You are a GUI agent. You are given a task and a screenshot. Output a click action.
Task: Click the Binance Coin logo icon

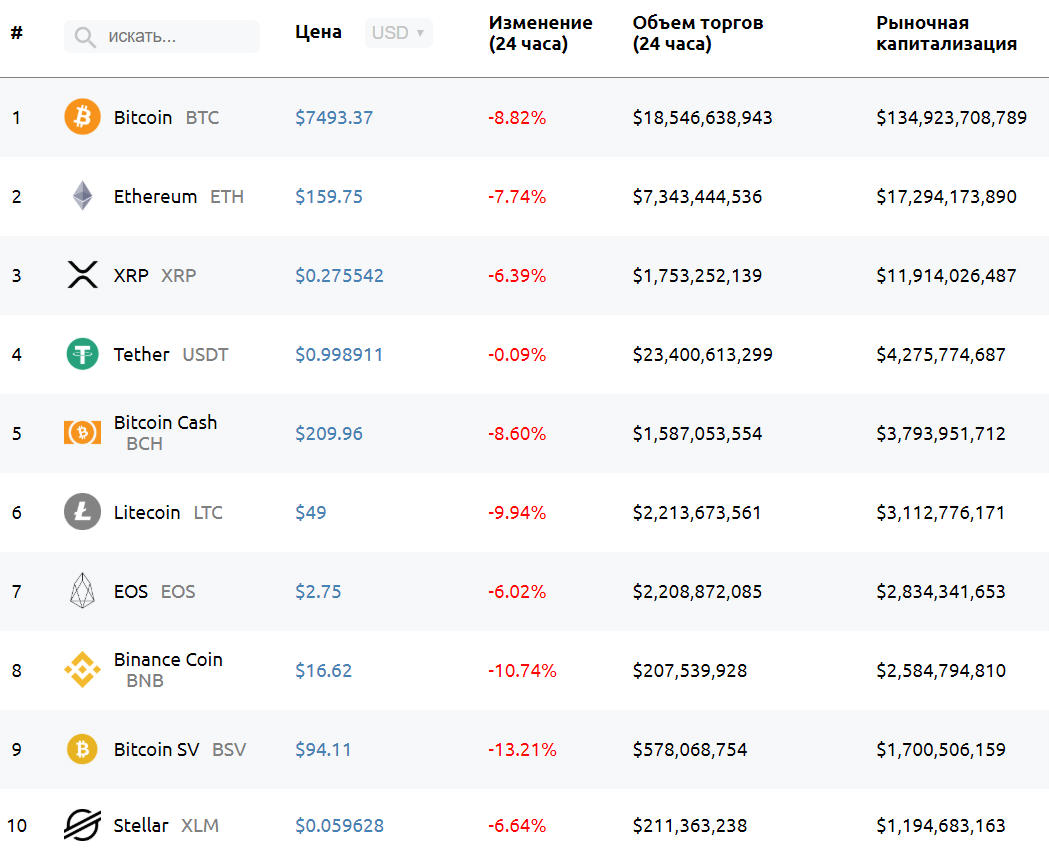coord(82,670)
